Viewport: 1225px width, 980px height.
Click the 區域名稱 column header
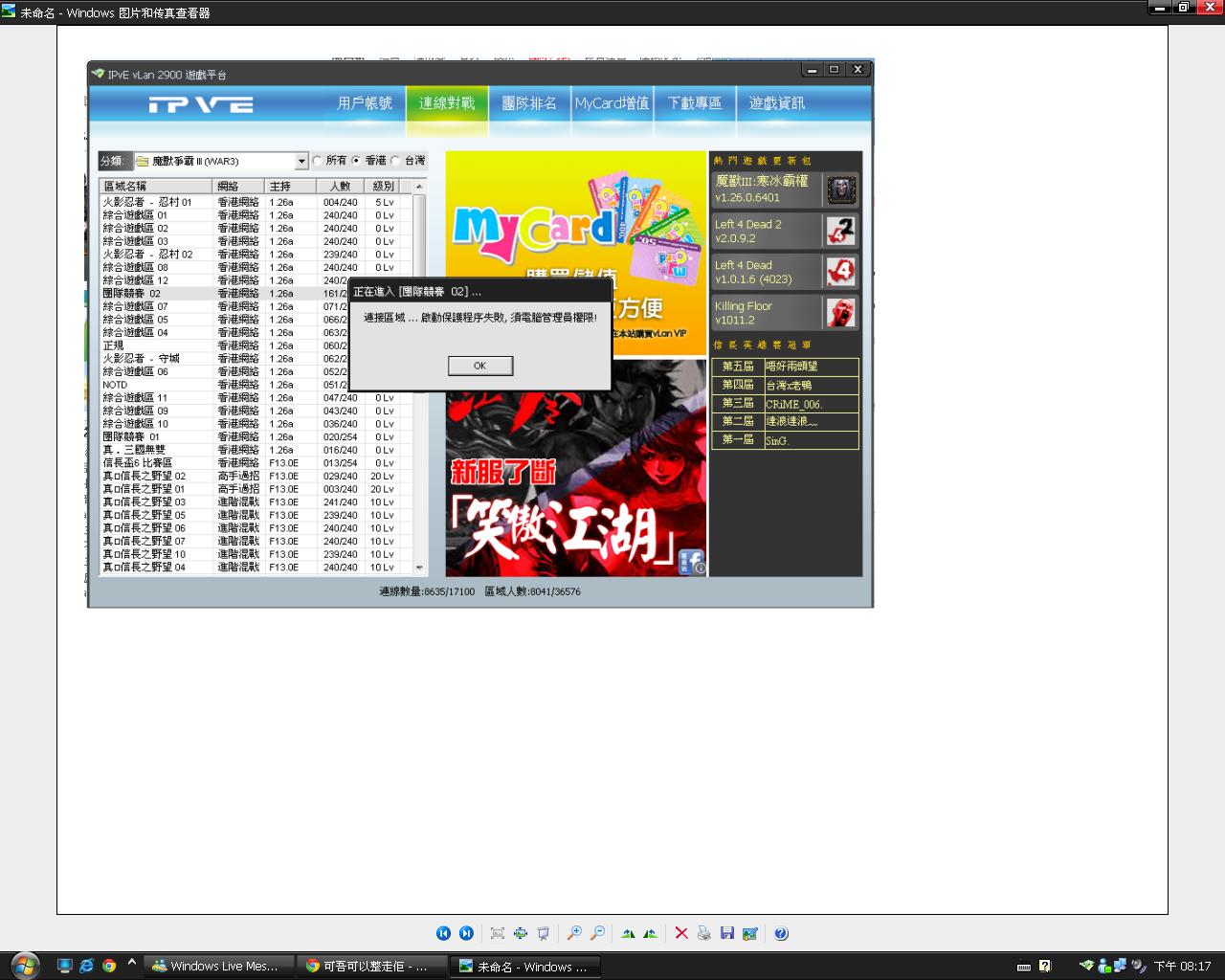click(x=156, y=186)
